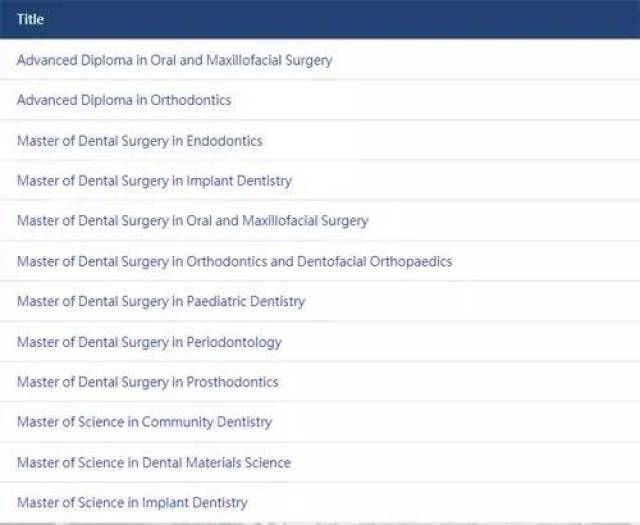Click the Title column header
Screen dimensions: 640x525
pos(31,19)
